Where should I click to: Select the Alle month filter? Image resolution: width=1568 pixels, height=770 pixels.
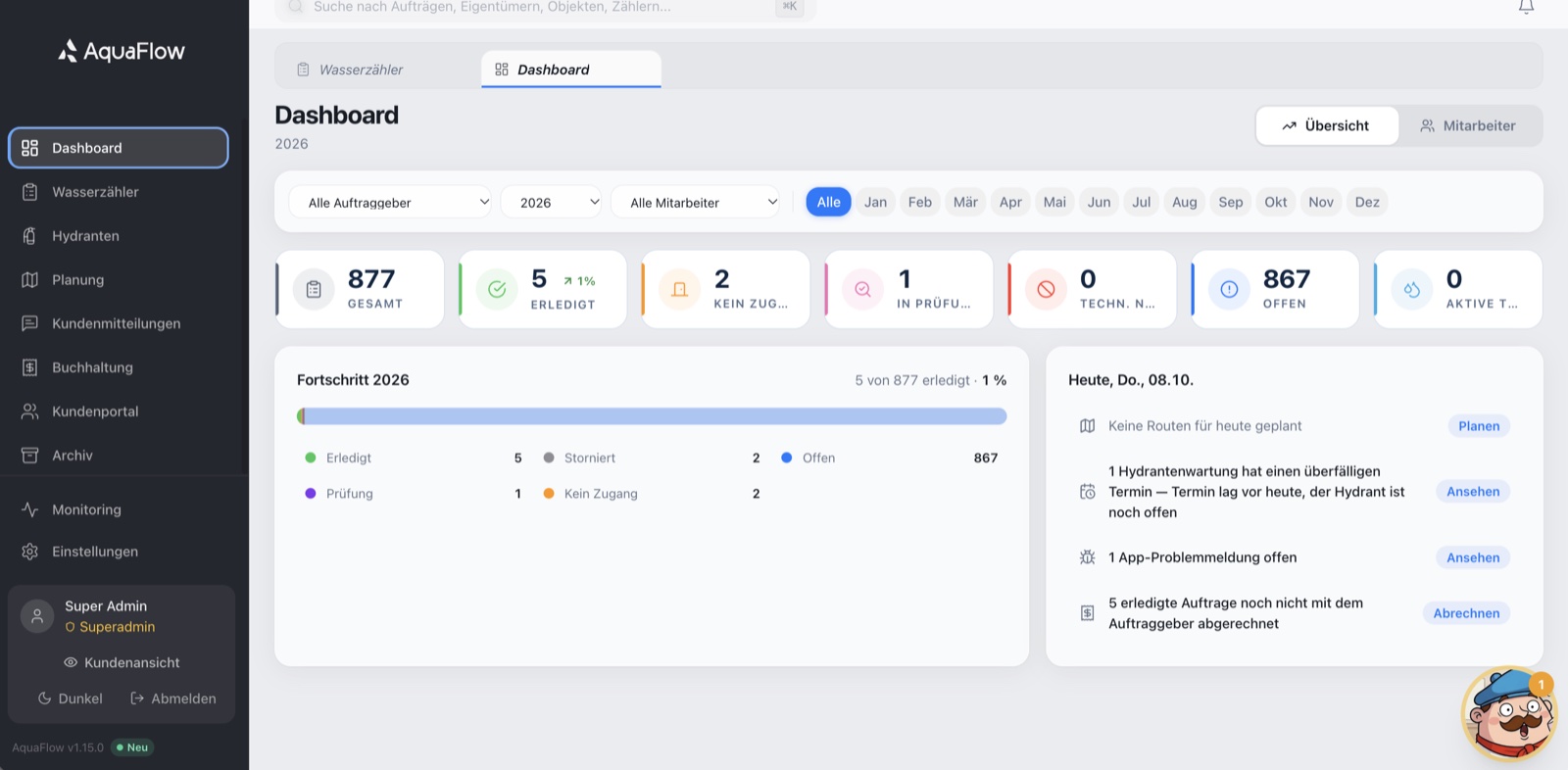(x=828, y=202)
